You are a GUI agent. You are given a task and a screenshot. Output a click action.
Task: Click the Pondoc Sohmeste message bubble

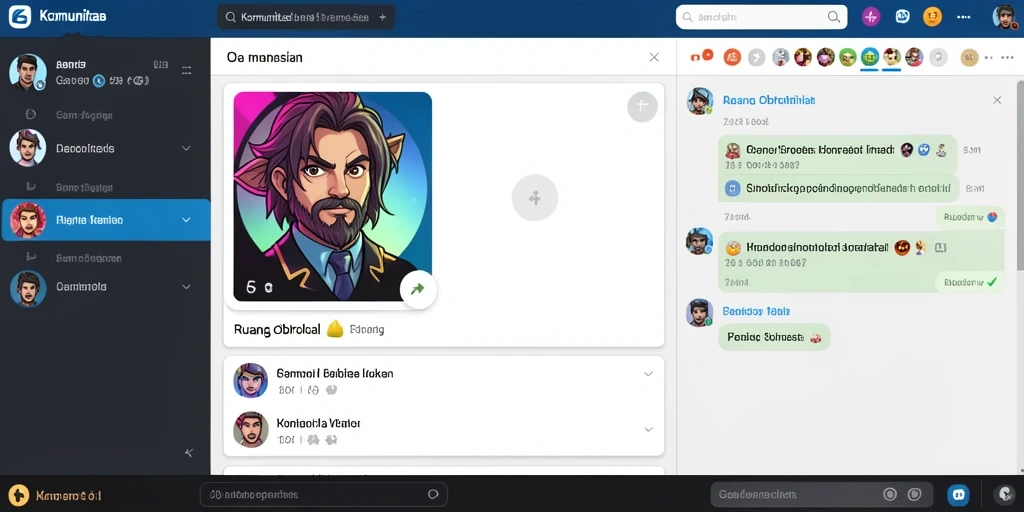[774, 337]
